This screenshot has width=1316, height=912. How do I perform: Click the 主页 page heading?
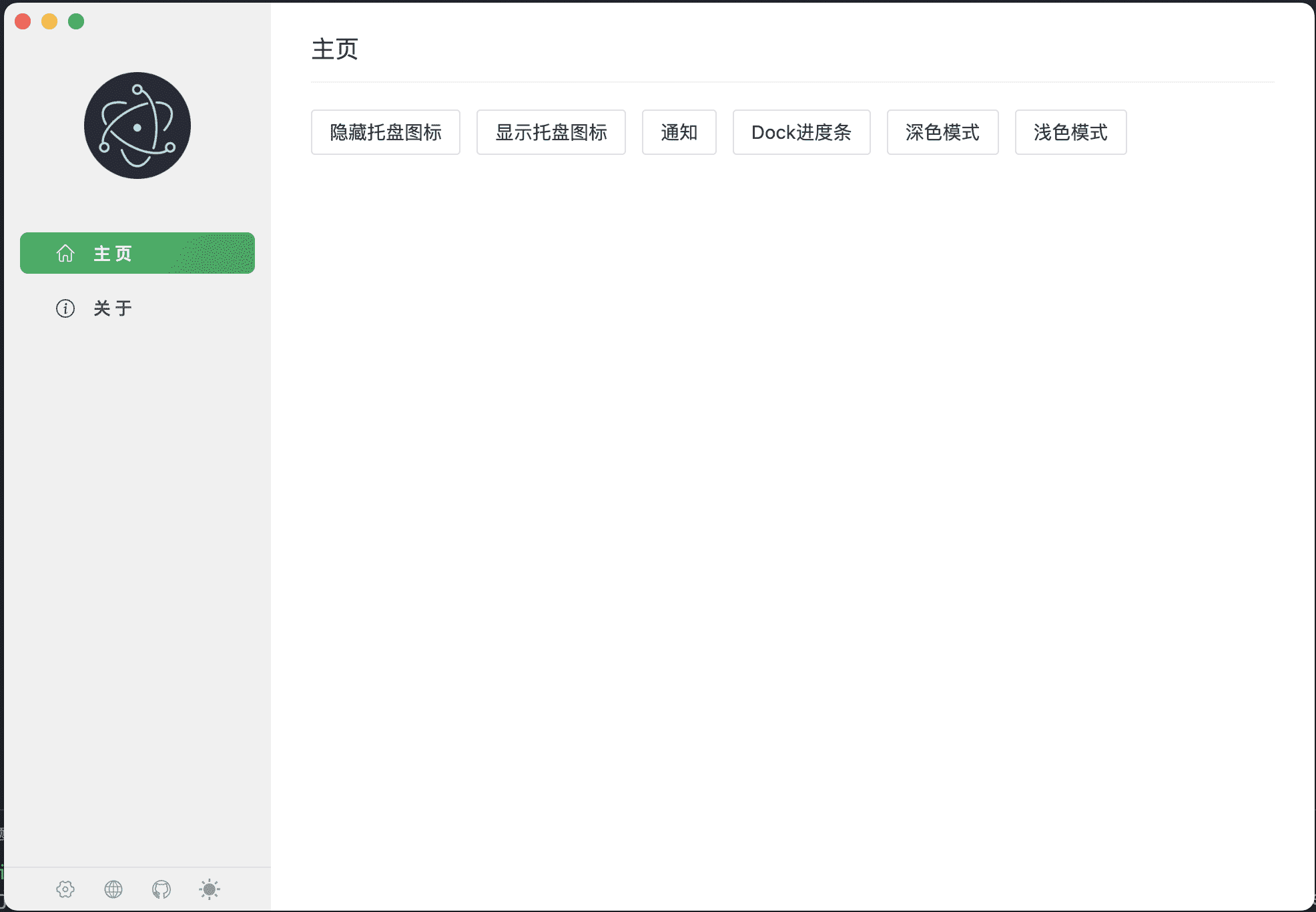click(x=335, y=49)
